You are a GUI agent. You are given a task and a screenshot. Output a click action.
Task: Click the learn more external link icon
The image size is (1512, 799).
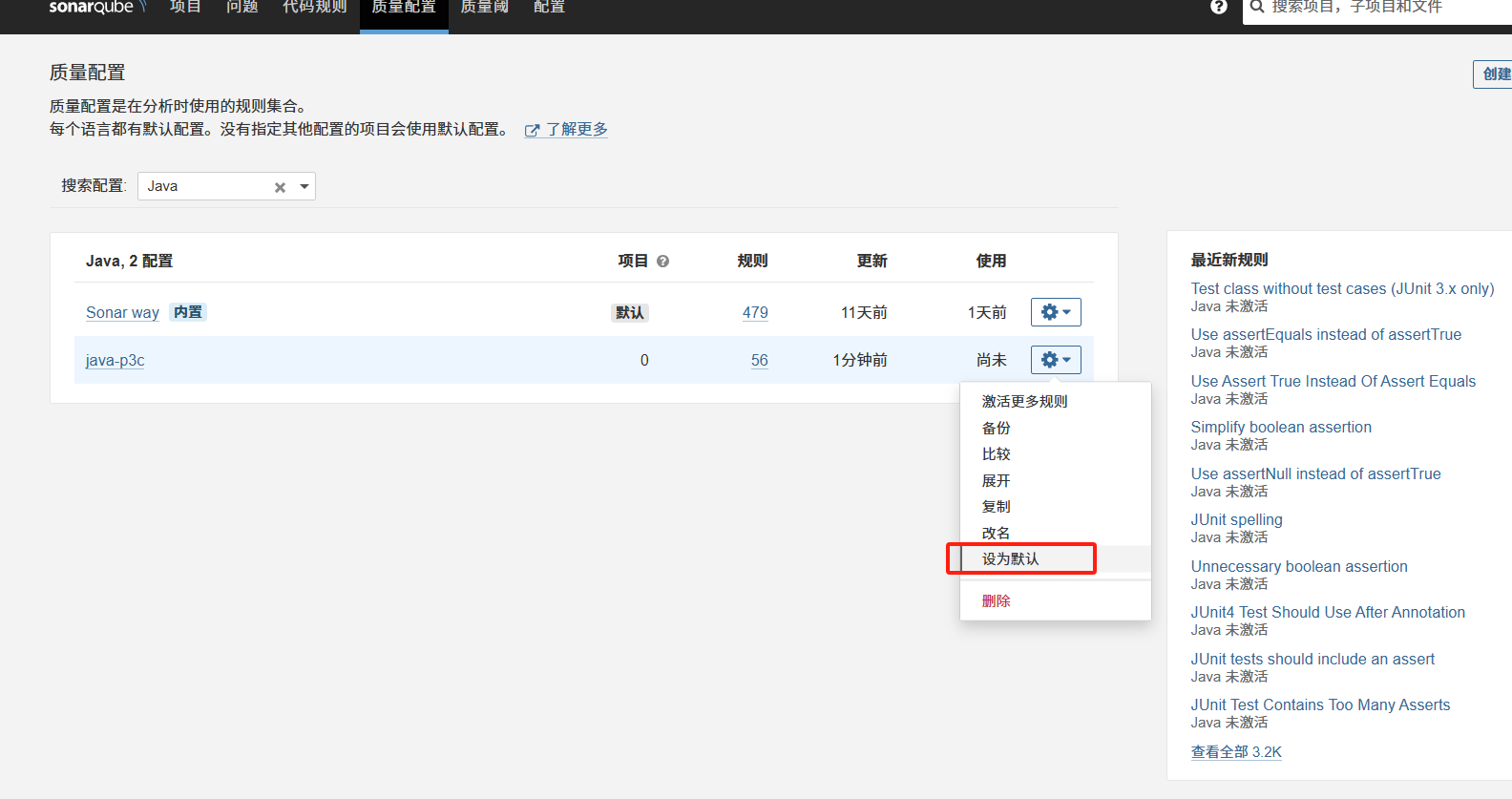(x=532, y=131)
